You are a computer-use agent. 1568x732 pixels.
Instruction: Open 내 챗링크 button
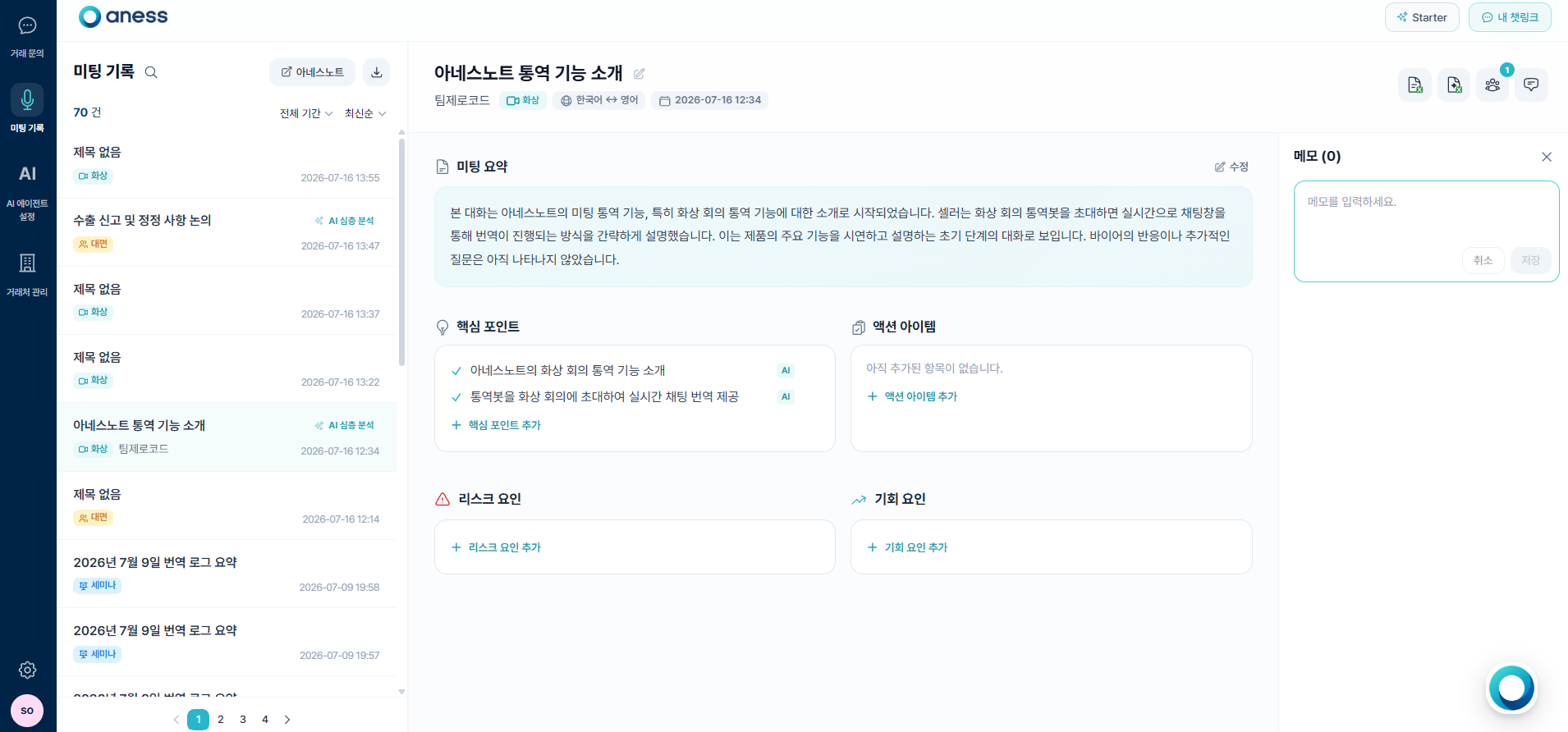[x=1510, y=17]
